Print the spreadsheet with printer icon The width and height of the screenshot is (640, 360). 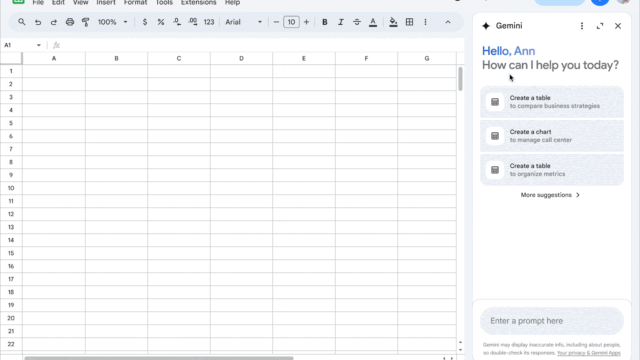pos(70,22)
